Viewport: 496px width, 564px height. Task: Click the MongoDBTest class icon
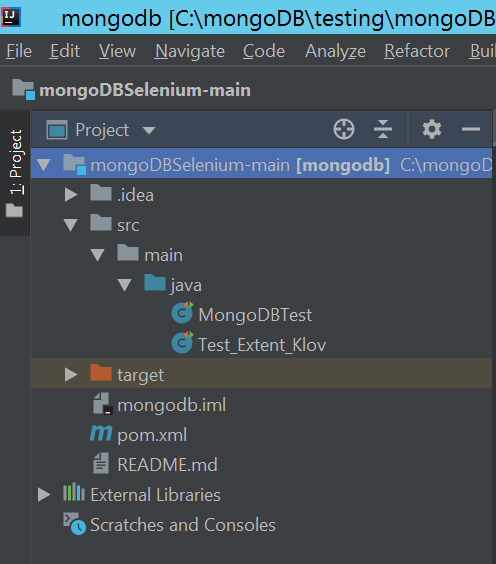(x=182, y=313)
